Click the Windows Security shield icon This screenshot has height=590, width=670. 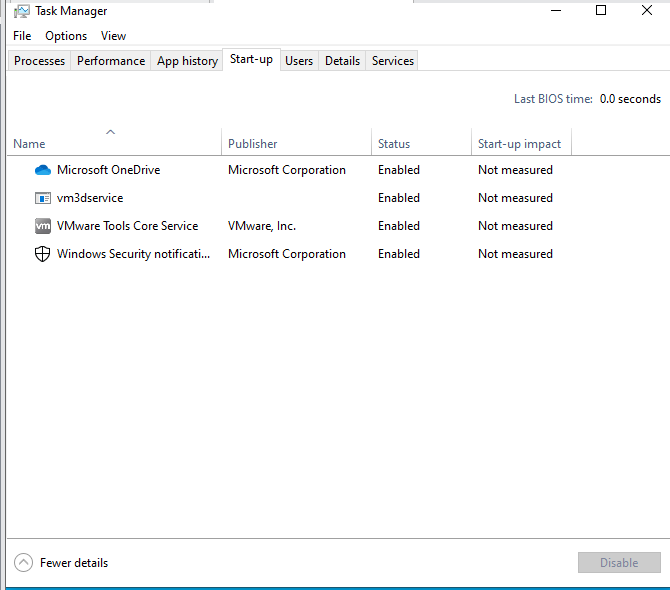point(42,254)
